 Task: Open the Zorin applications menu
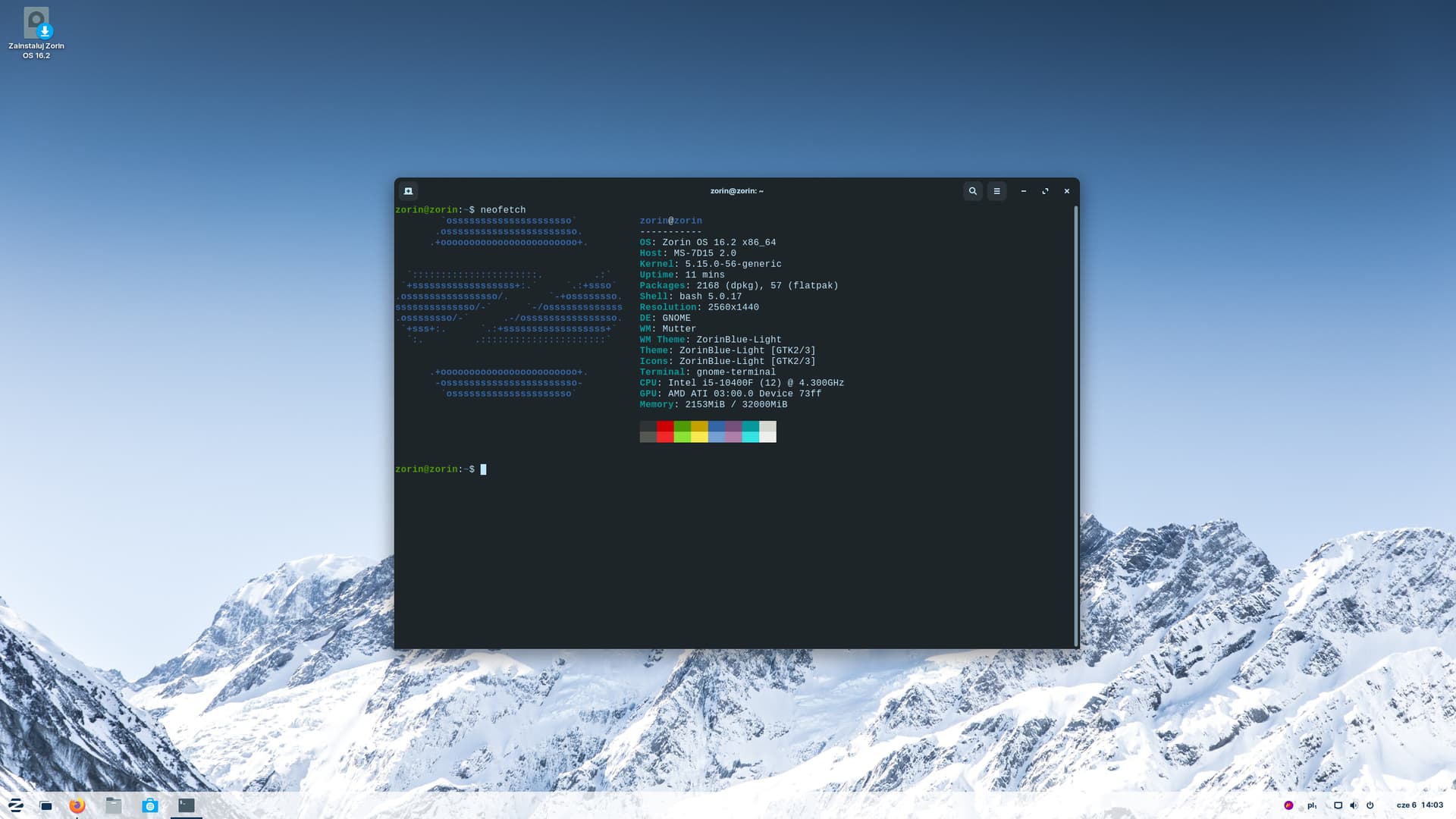(x=15, y=805)
